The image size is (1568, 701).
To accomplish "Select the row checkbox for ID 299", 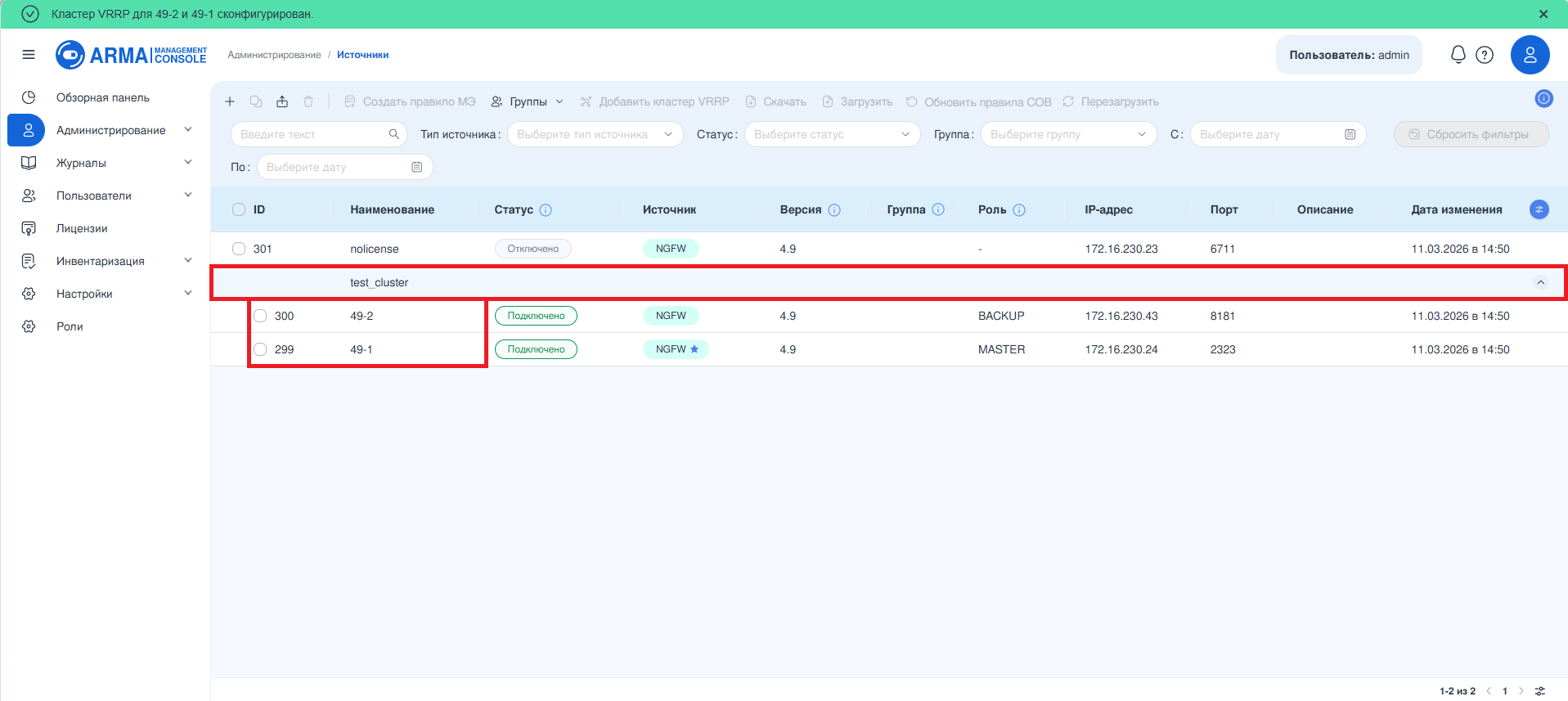I will pyautogui.click(x=260, y=349).
